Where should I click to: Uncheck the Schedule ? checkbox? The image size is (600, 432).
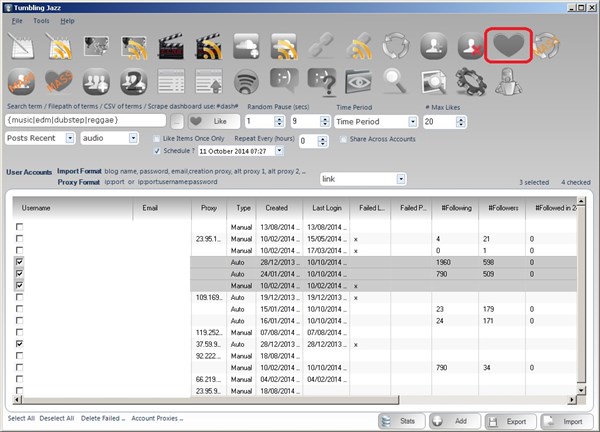pos(157,151)
